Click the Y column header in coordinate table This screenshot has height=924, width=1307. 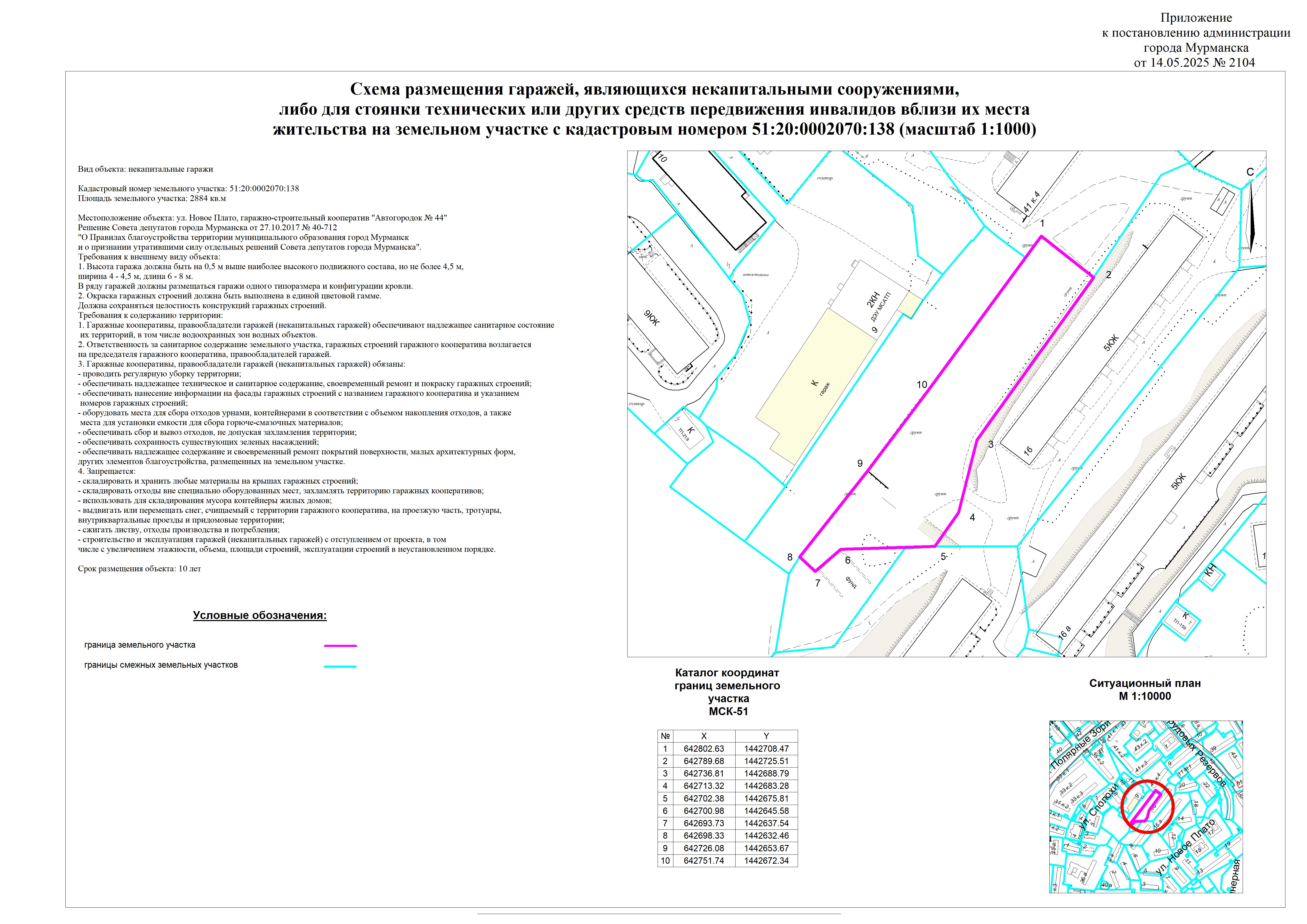tap(766, 736)
